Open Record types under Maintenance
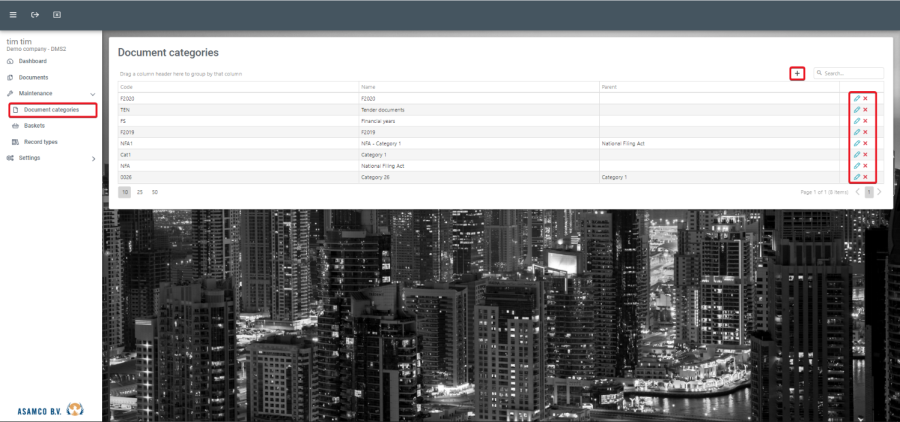The height and width of the screenshot is (422, 900). click(40, 142)
